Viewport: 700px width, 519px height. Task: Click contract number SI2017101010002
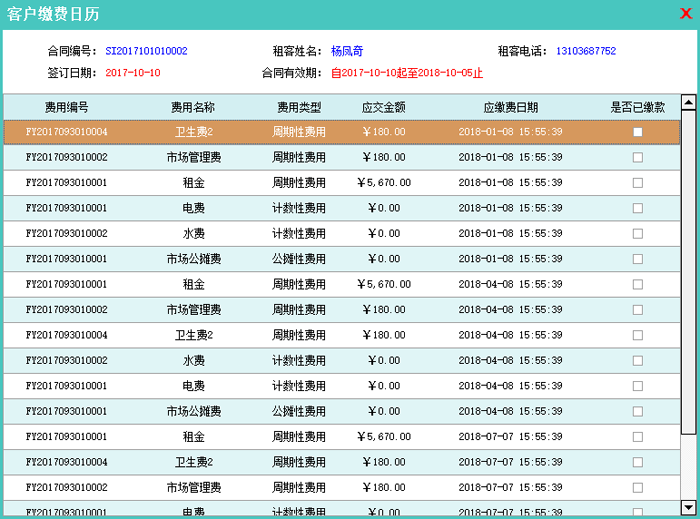pos(146,51)
